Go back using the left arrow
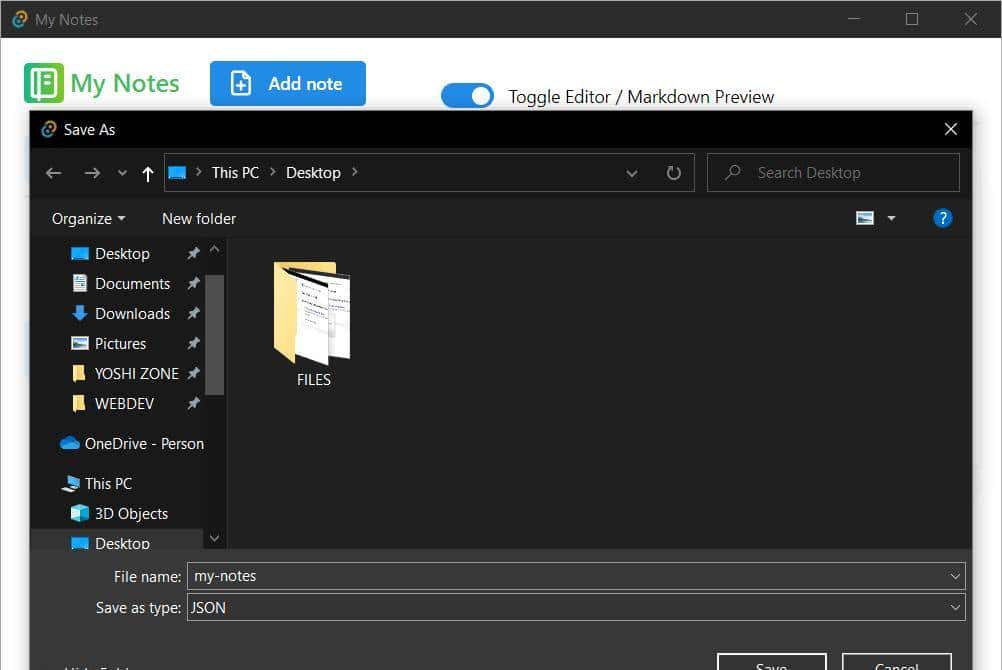This screenshot has width=1002, height=670. 54,173
